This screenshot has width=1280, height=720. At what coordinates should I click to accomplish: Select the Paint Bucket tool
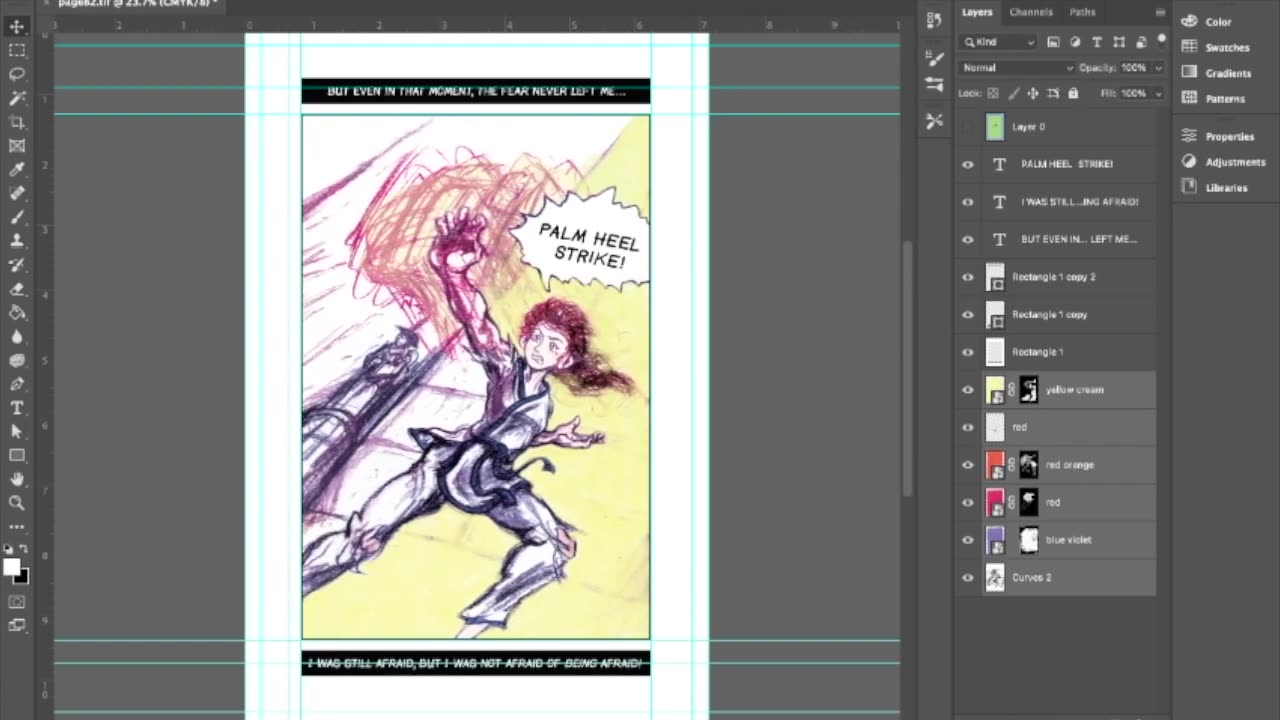tap(17, 313)
